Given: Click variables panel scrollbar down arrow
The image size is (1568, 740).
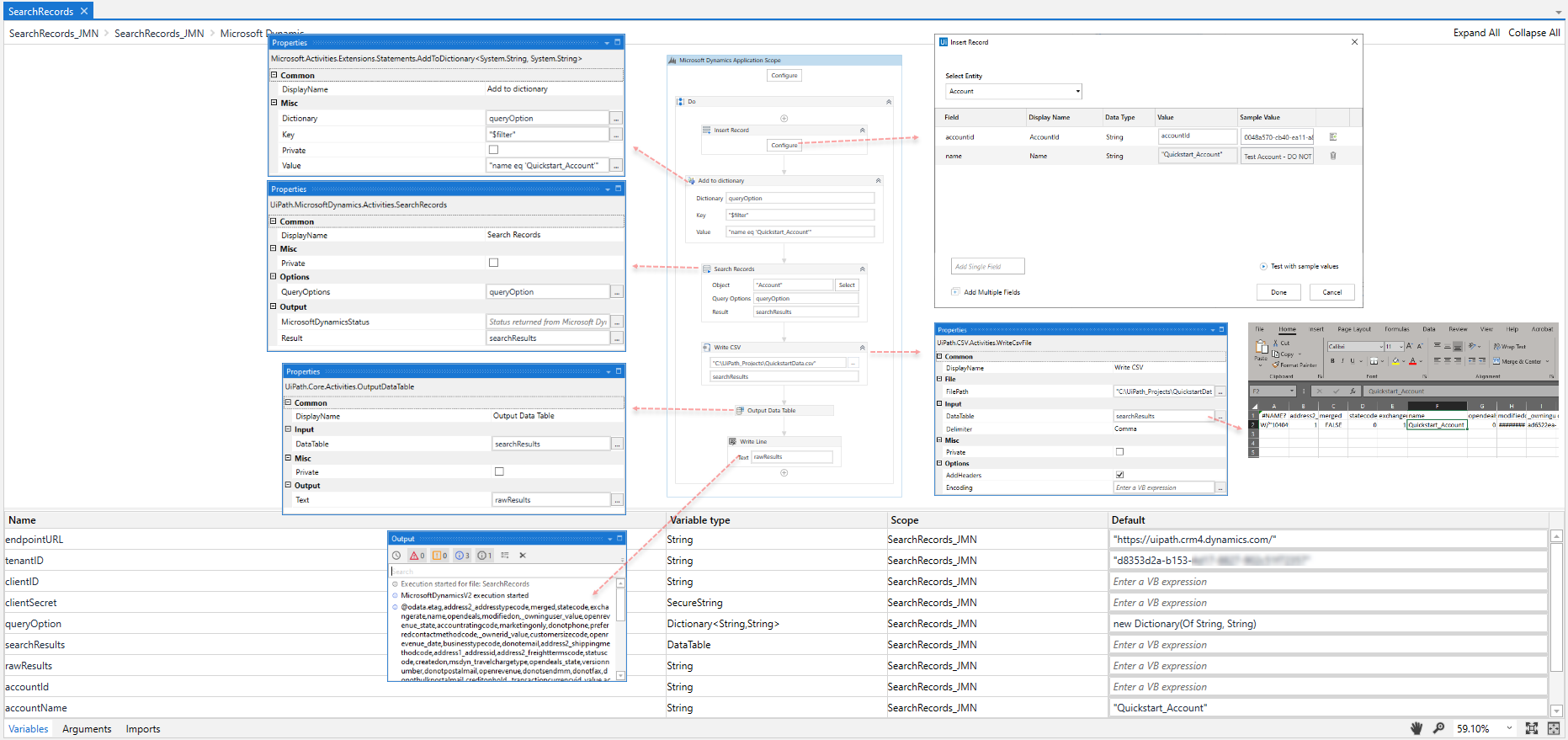Looking at the screenshot, I should 1556,711.
